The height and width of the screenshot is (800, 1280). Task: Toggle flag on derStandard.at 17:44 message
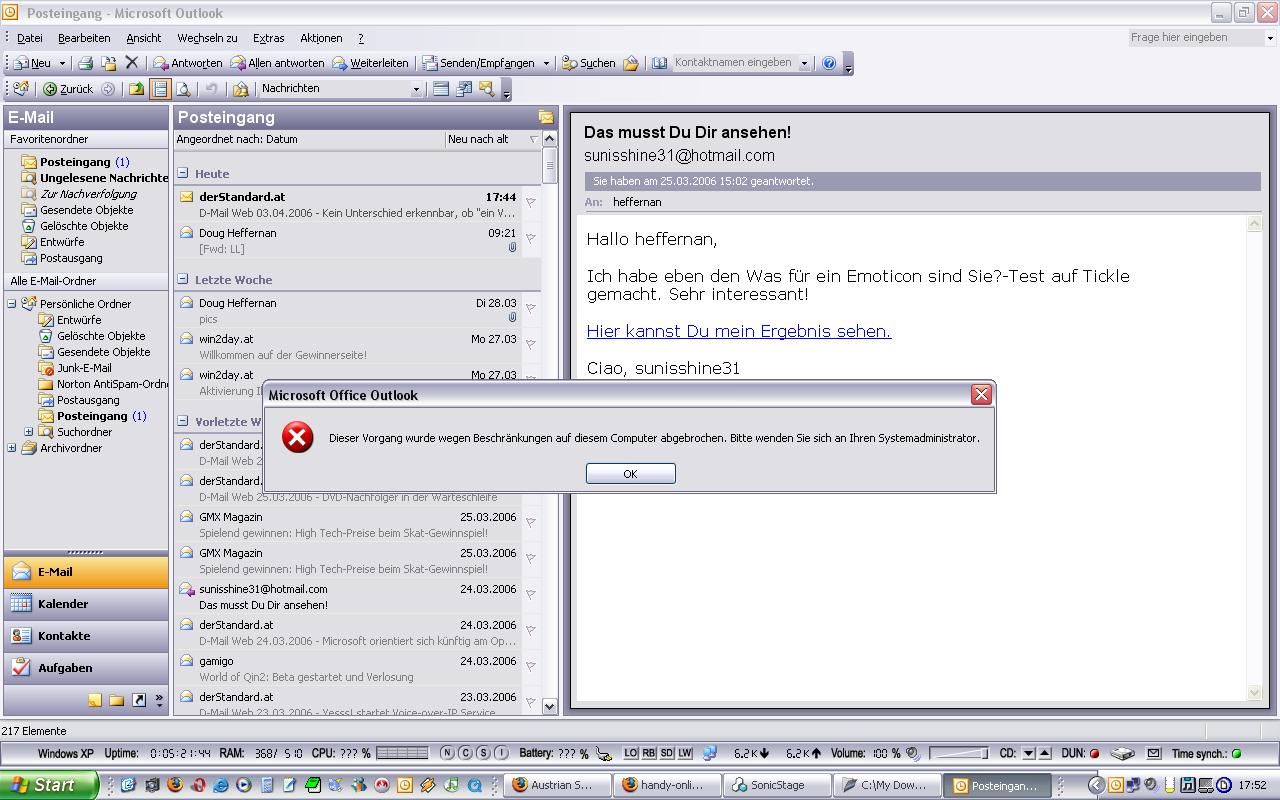click(x=531, y=203)
